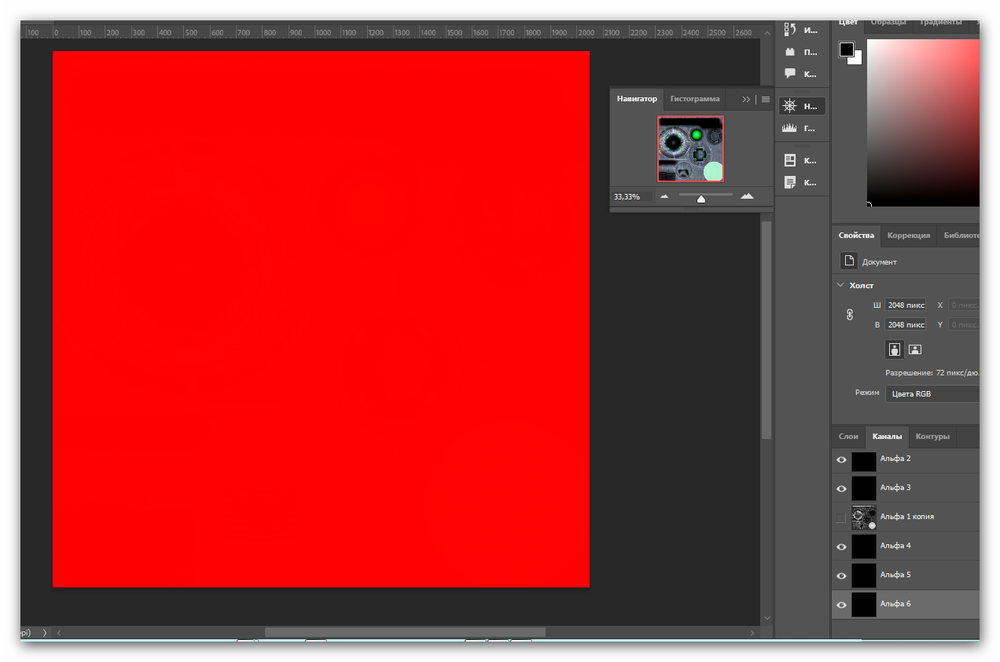Viewport: 1000px width, 662px height.
Task: Open the Градиенты tab
Action: (x=941, y=22)
